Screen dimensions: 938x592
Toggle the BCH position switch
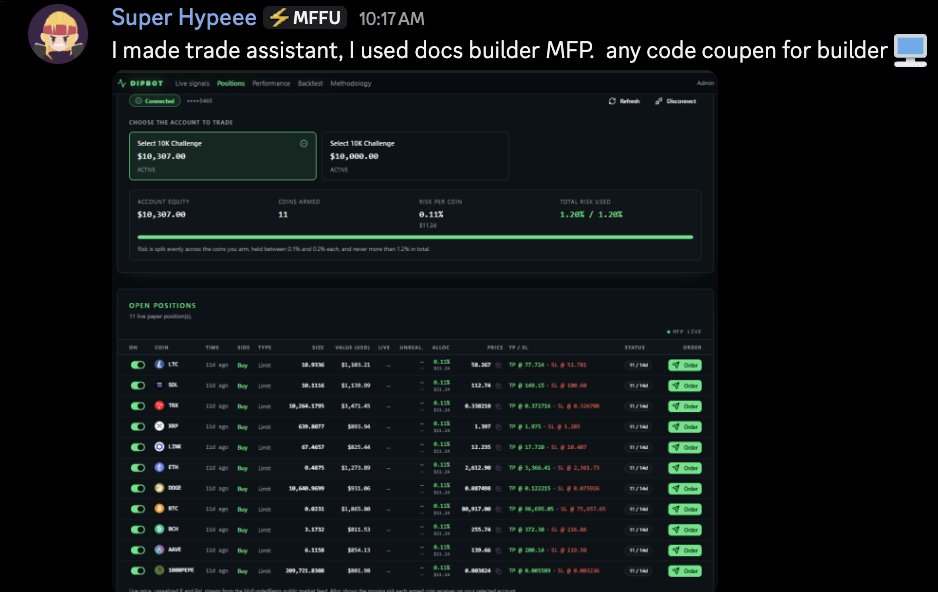138,530
